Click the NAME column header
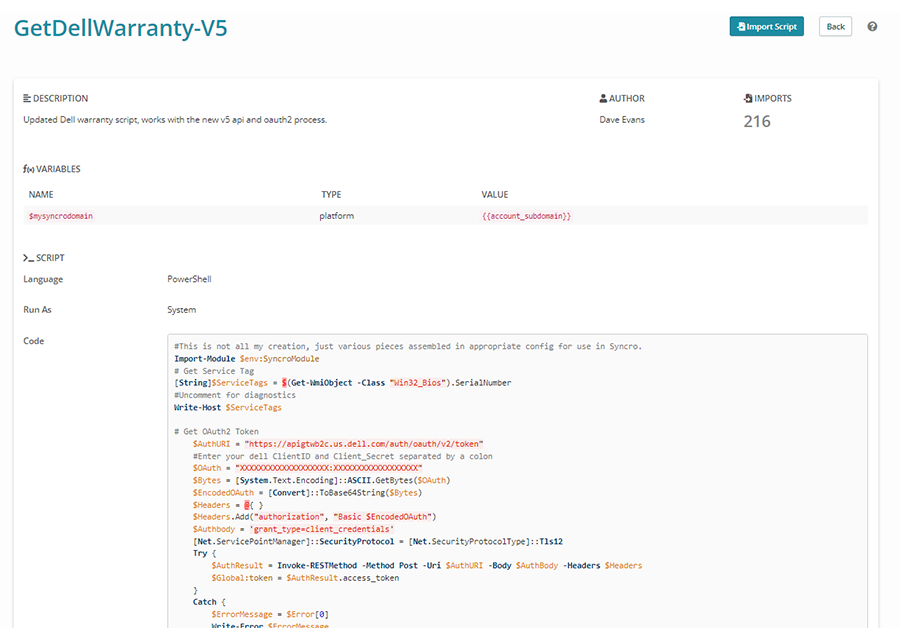Image resolution: width=900 pixels, height=640 pixels. point(40,194)
